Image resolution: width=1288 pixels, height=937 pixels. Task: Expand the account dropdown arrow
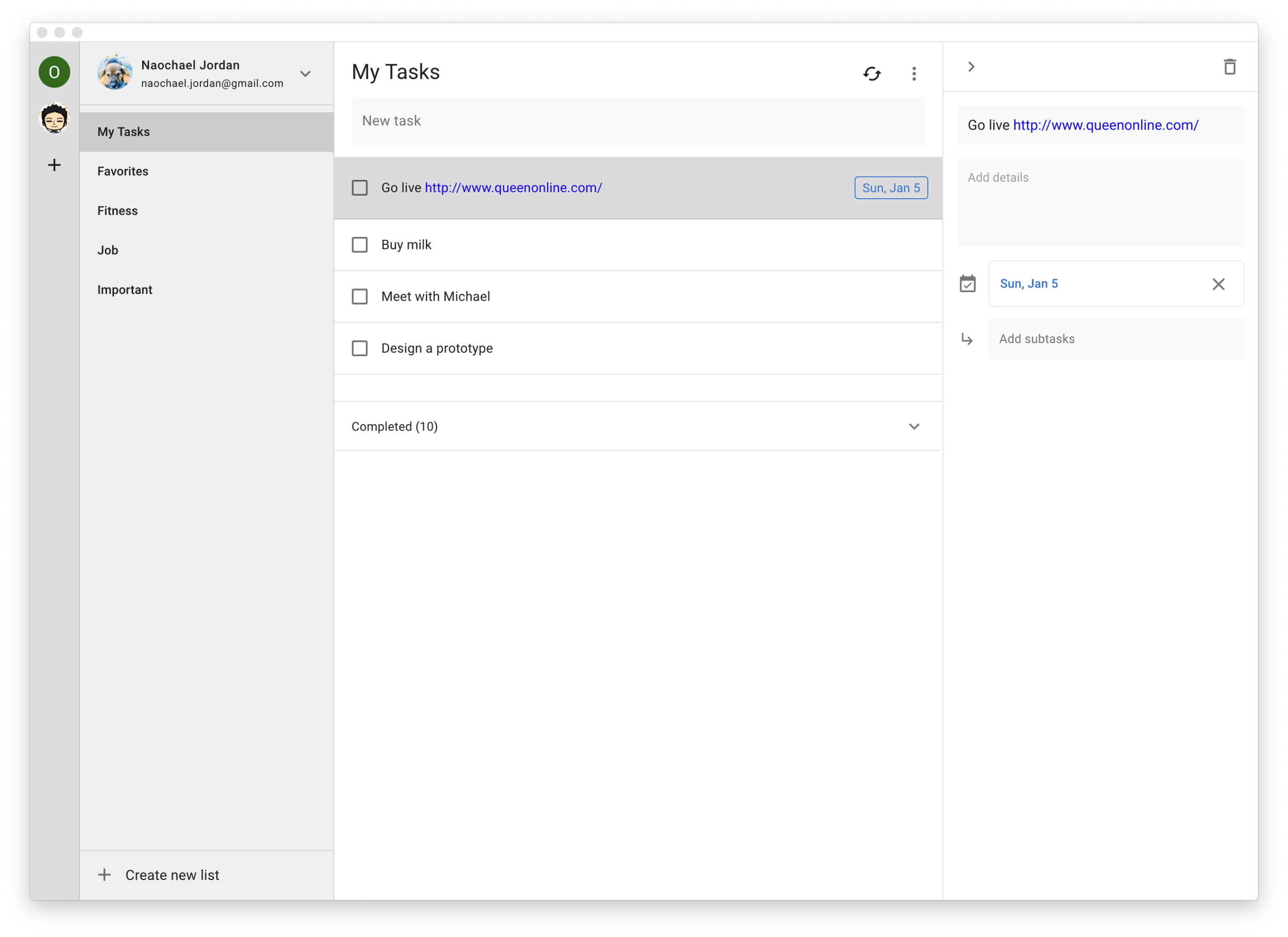[305, 74]
